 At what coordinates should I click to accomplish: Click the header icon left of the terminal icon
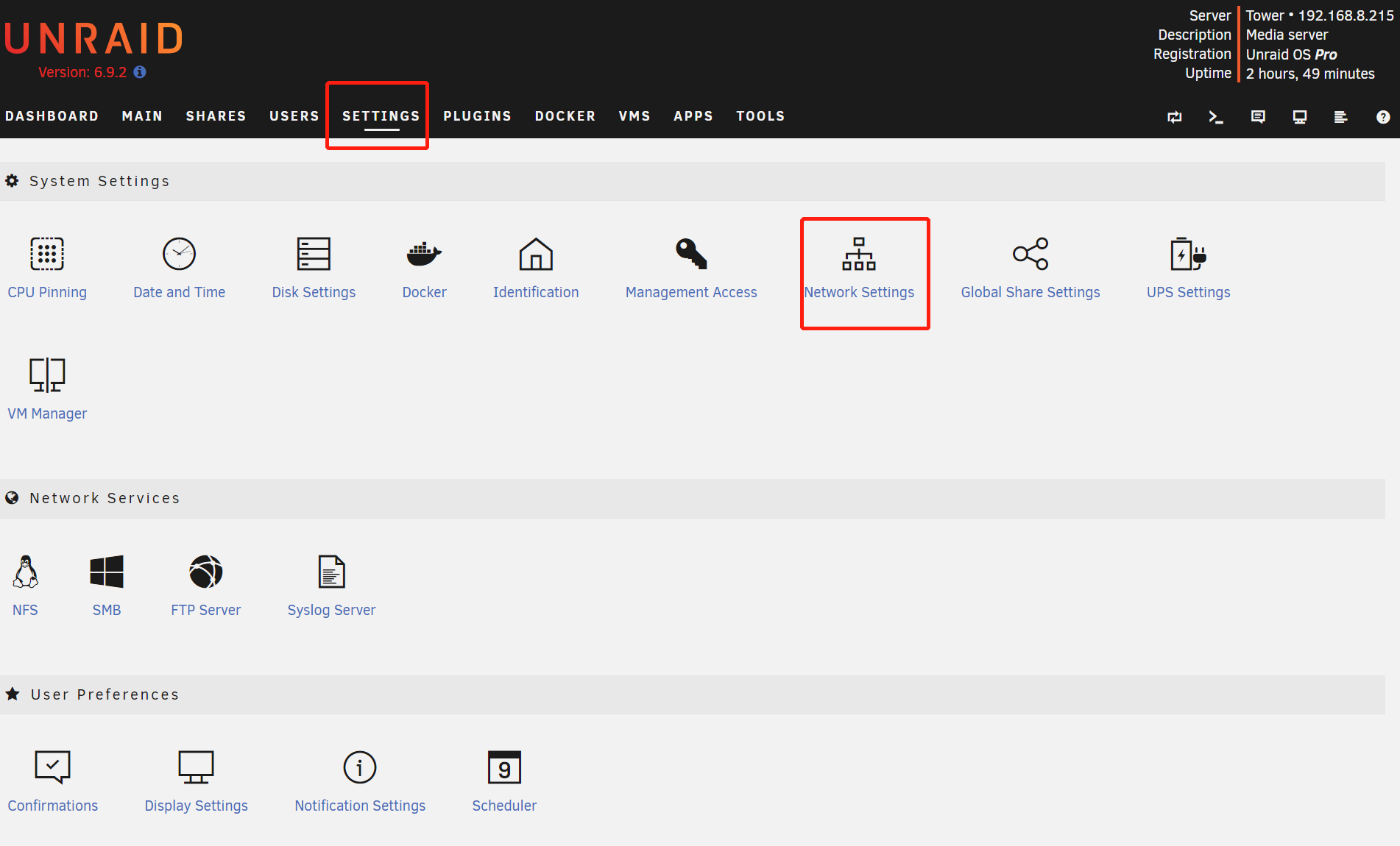pos(1175,117)
